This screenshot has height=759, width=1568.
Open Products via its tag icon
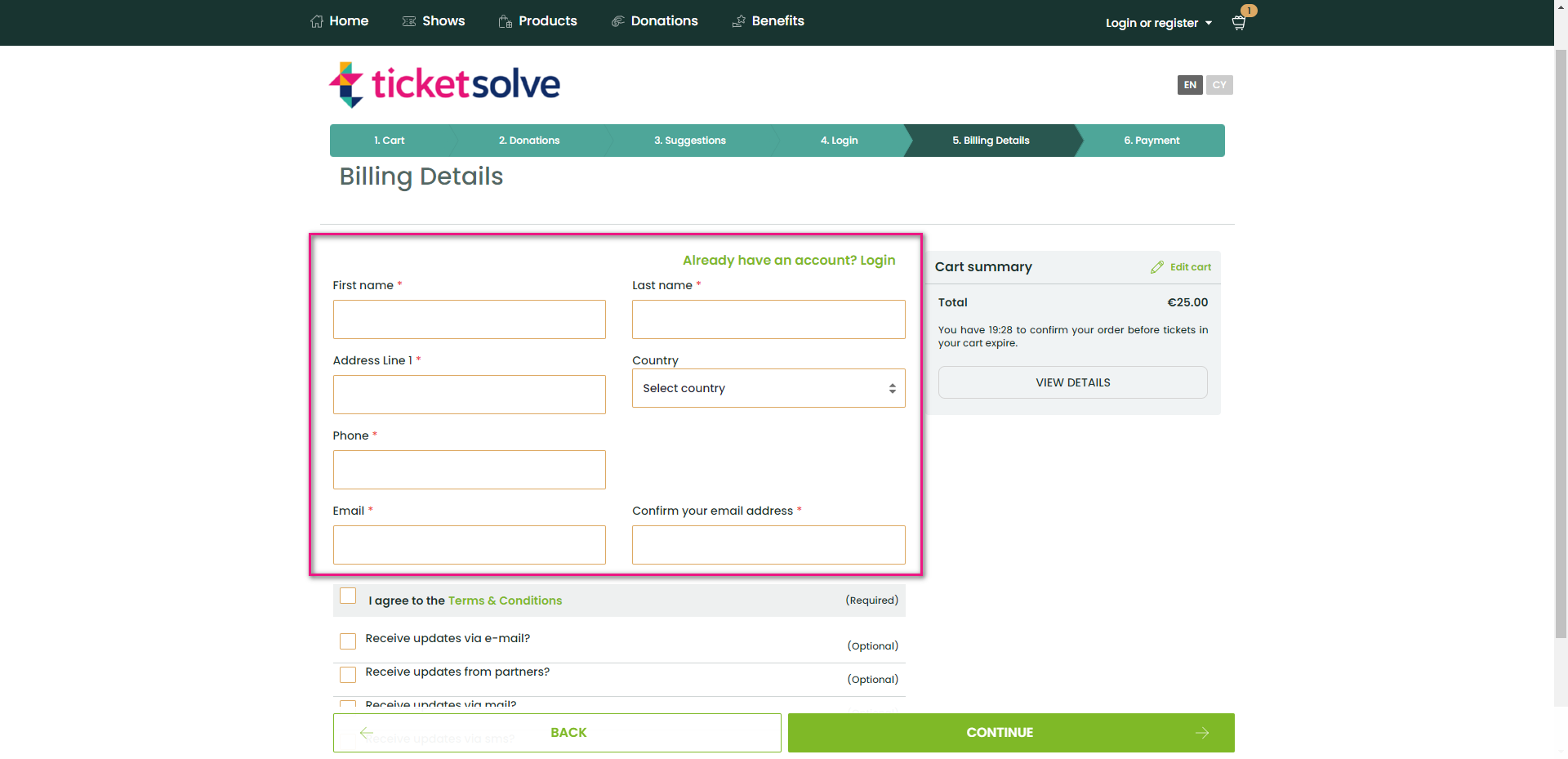point(504,20)
